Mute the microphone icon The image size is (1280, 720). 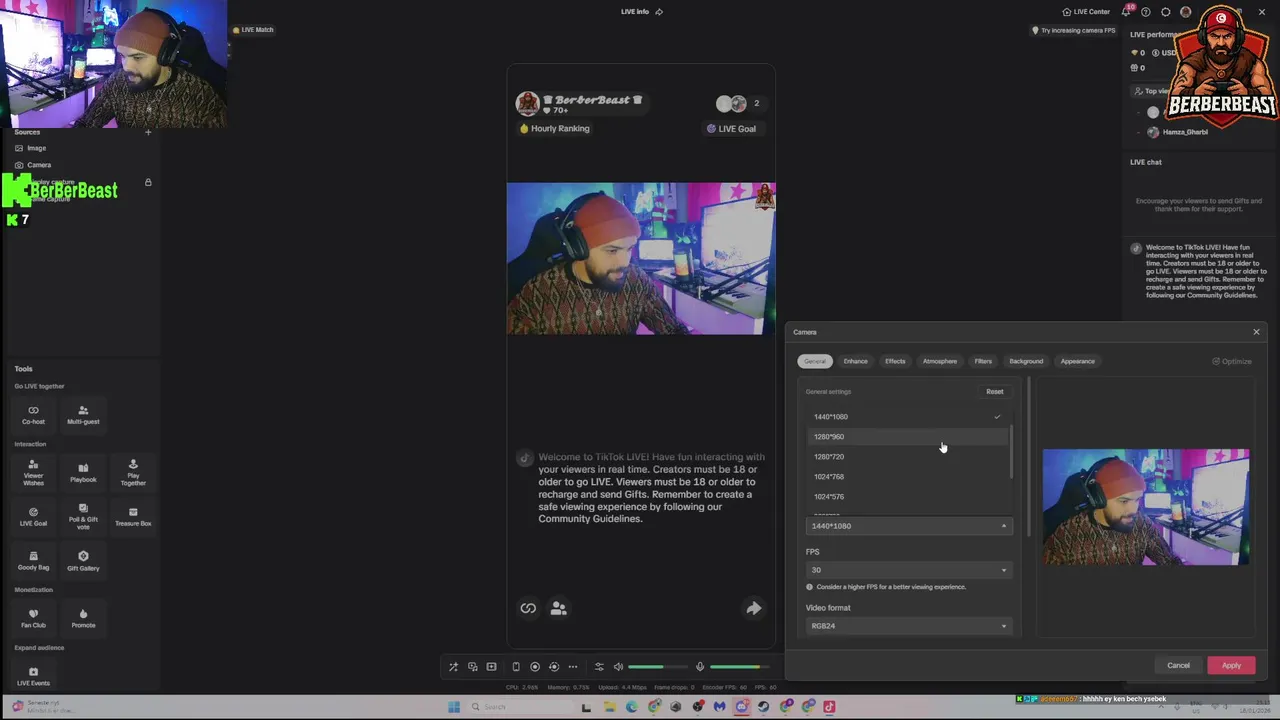[700, 667]
